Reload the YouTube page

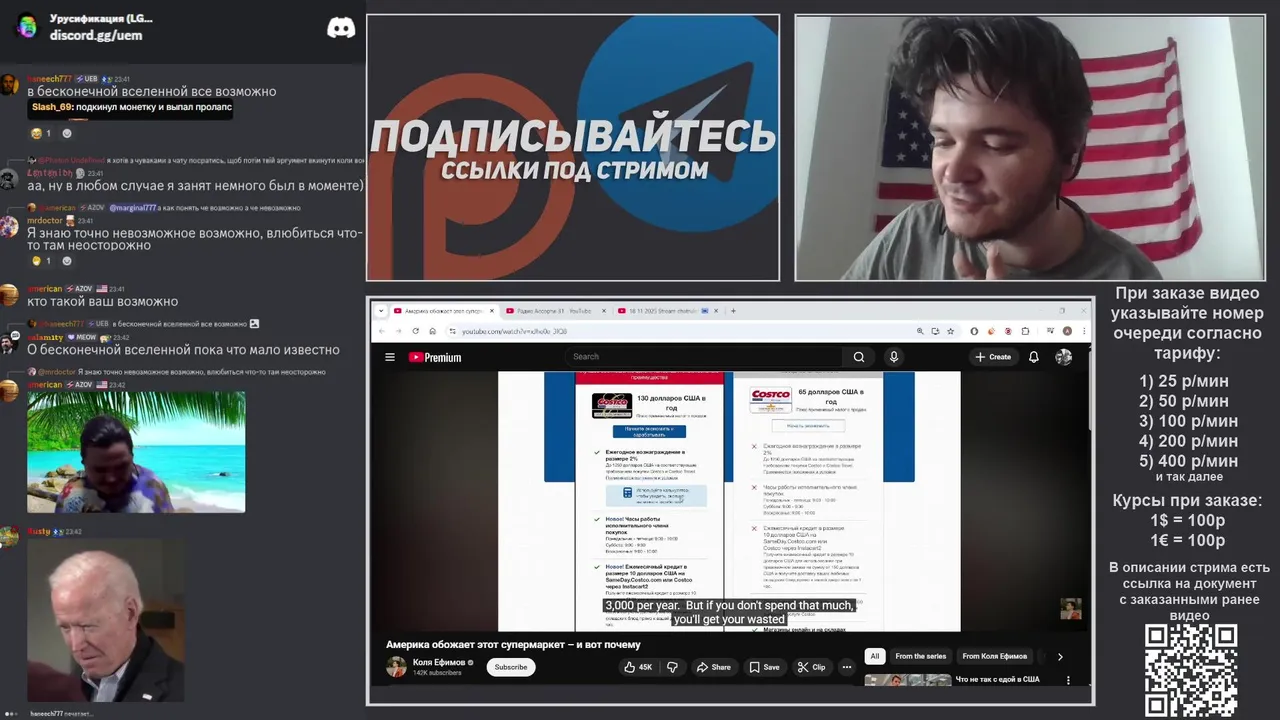pyautogui.click(x=415, y=331)
